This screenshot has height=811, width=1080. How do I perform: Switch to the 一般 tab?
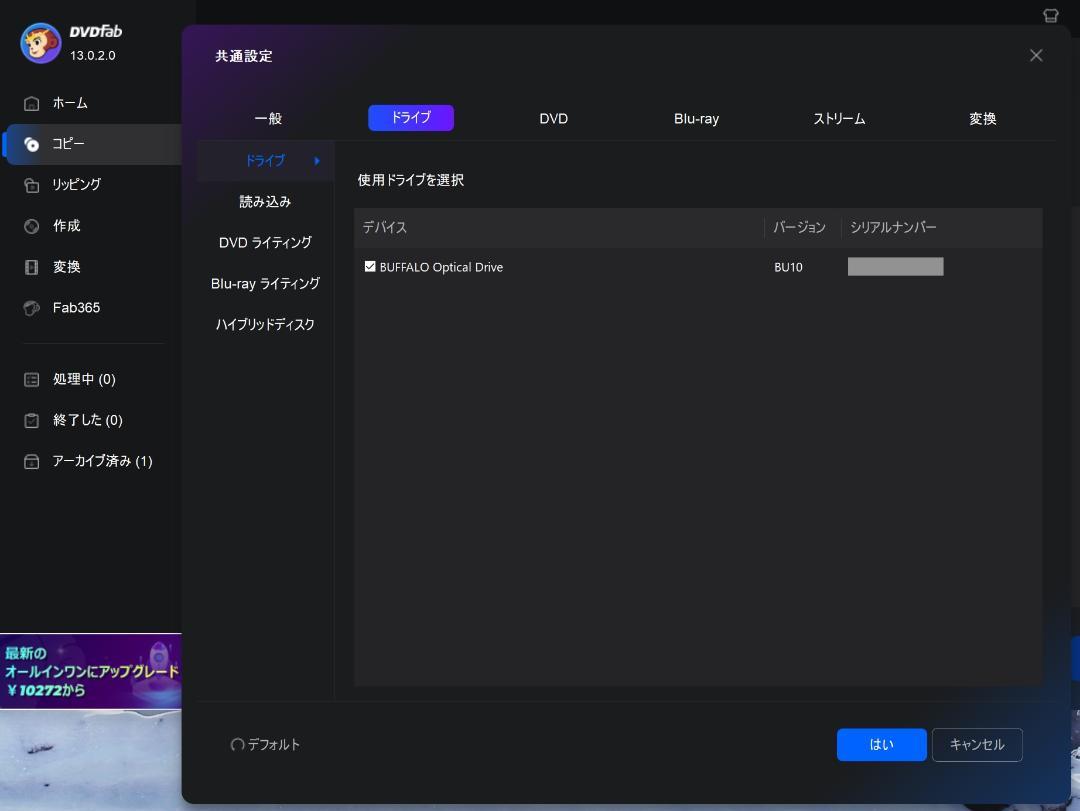pyautogui.click(x=268, y=119)
